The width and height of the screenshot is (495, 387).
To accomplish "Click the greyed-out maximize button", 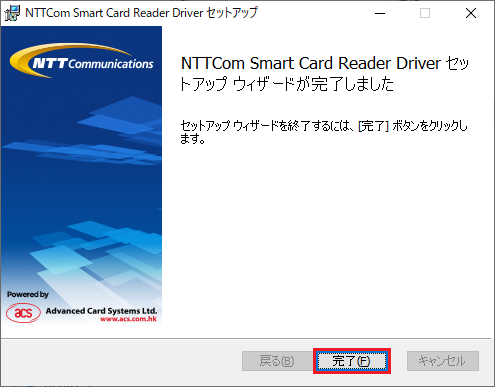I will point(425,13).
